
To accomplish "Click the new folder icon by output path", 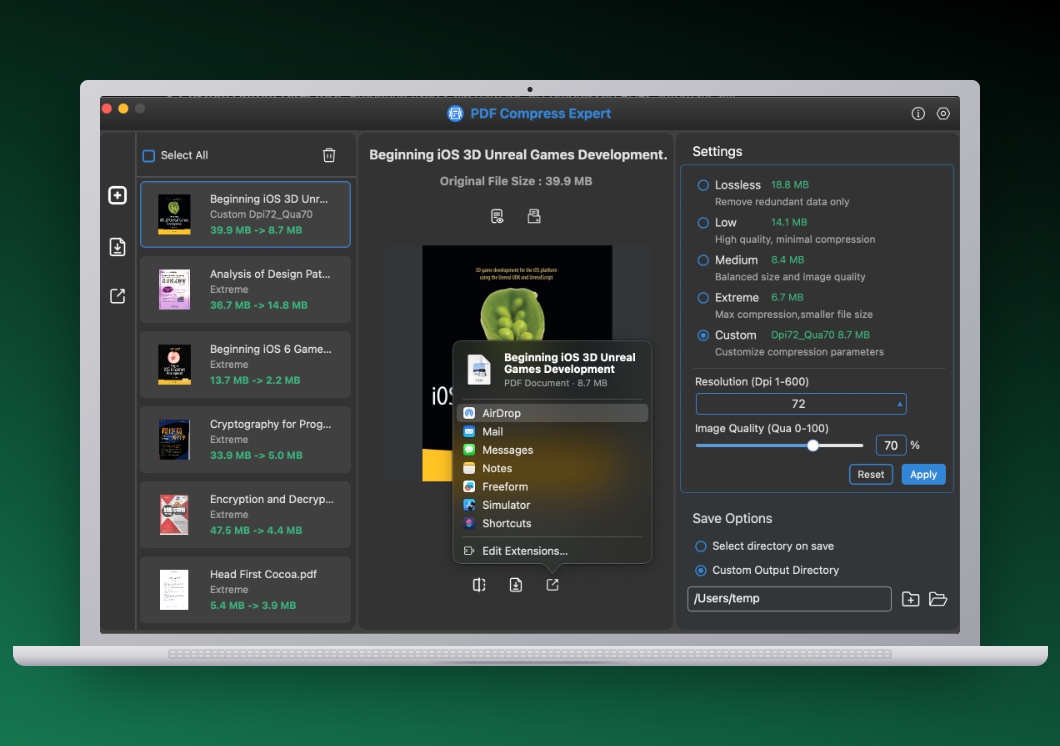I will pos(910,599).
